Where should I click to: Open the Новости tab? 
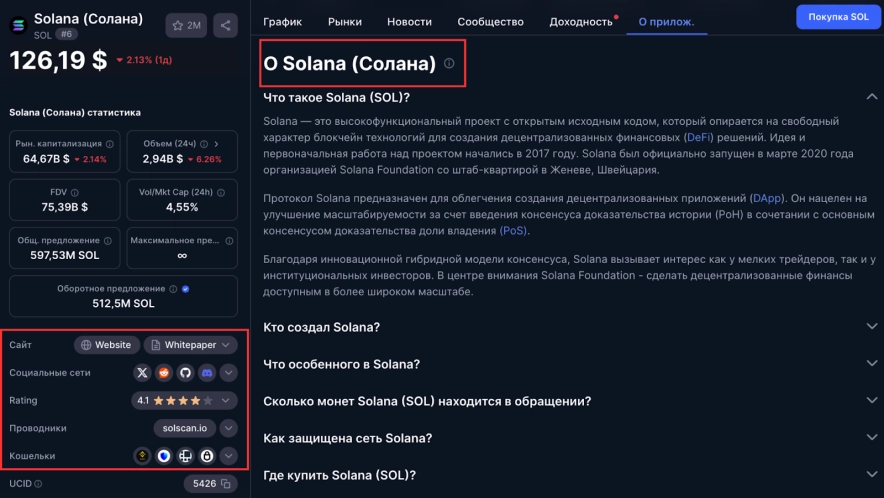(409, 21)
